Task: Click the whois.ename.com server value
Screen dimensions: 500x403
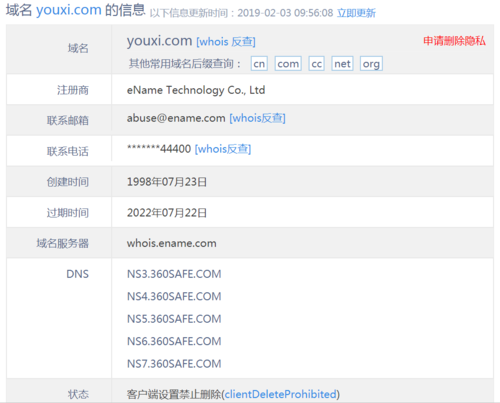Action: tap(172, 243)
